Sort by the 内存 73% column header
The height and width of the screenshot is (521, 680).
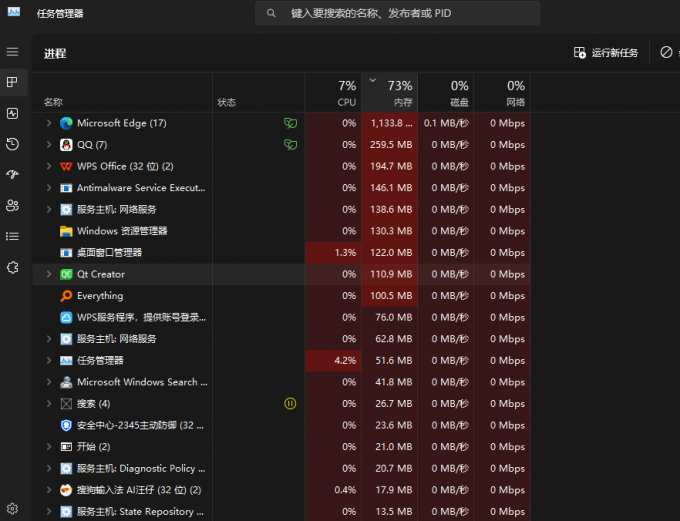[x=389, y=93]
